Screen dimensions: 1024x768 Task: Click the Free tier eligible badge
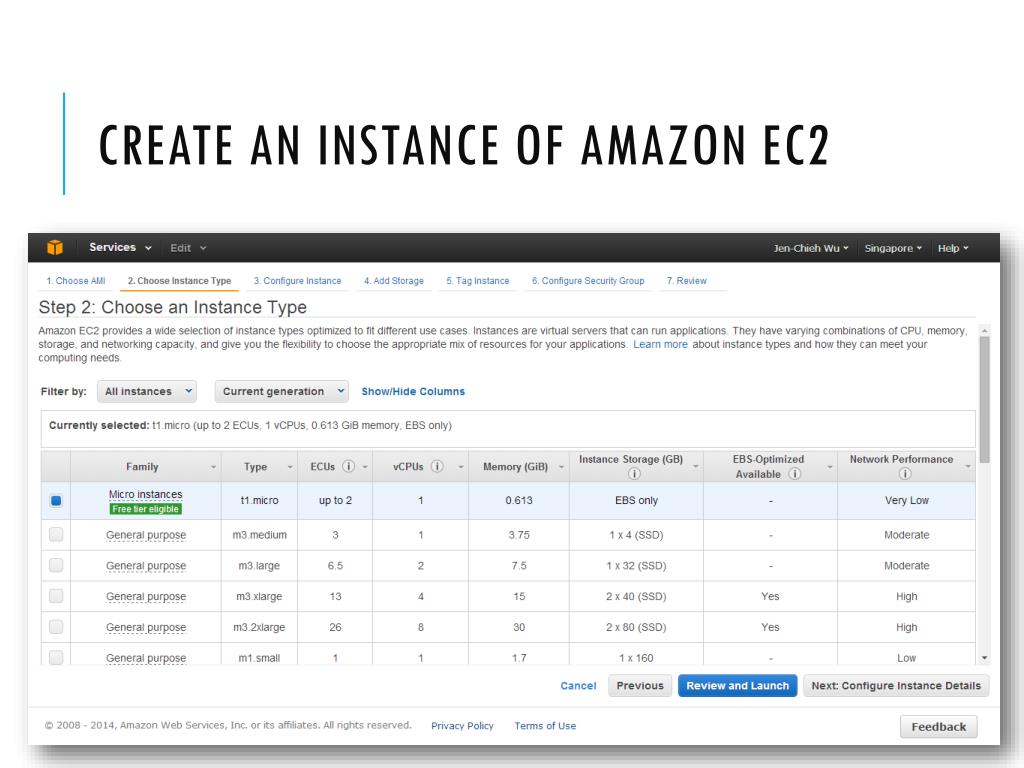[x=146, y=509]
